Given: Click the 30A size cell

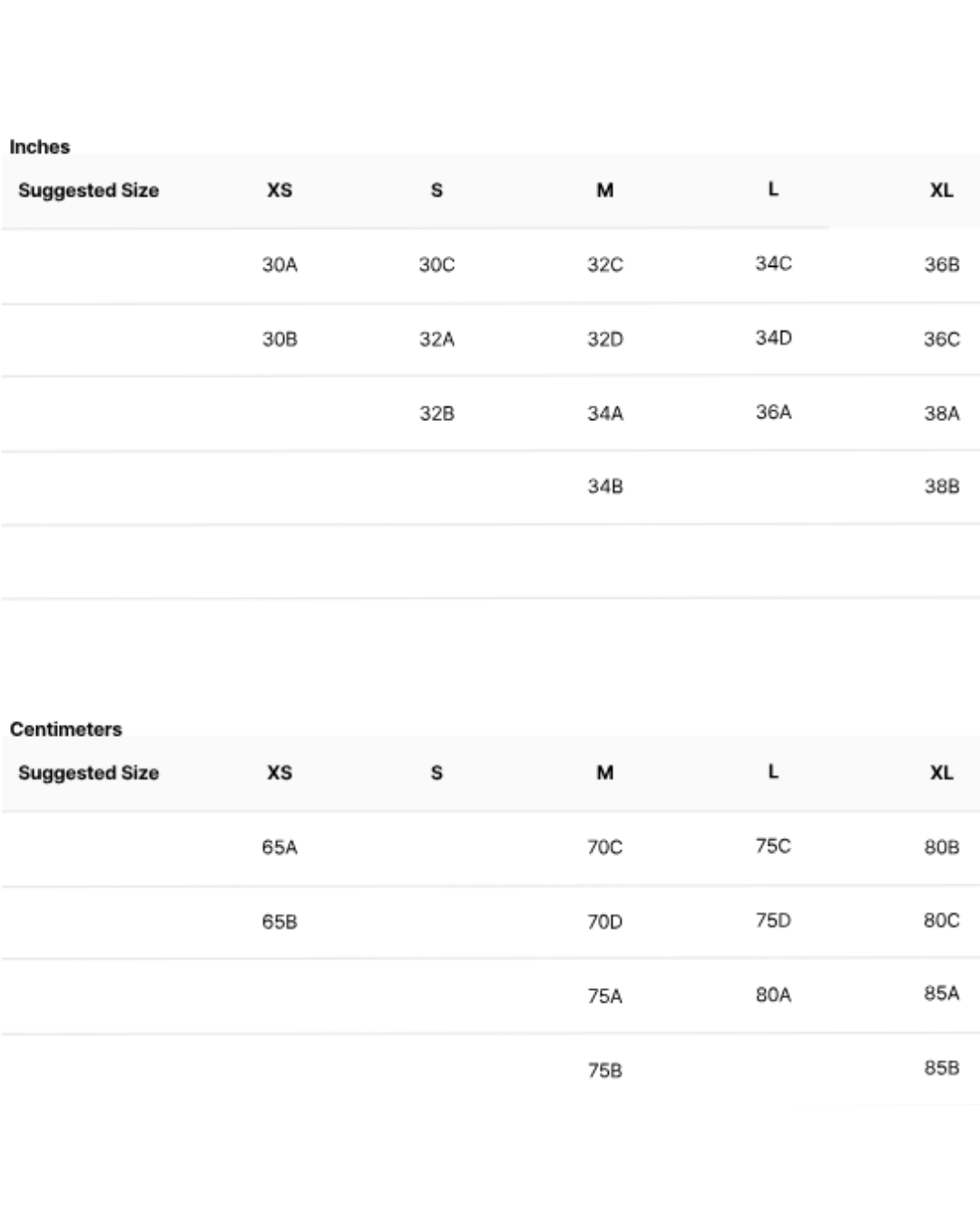Looking at the screenshot, I should pos(279,265).
